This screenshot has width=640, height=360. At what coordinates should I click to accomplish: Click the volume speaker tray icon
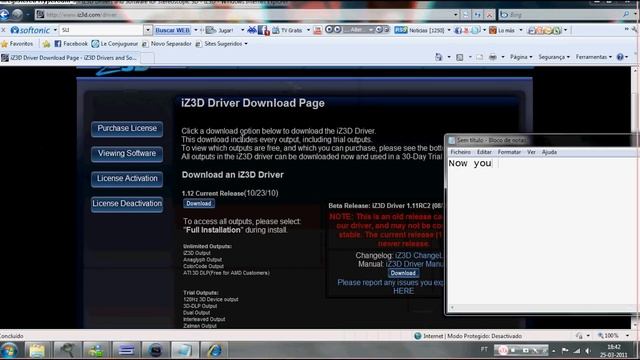click(x=588, y=351)
